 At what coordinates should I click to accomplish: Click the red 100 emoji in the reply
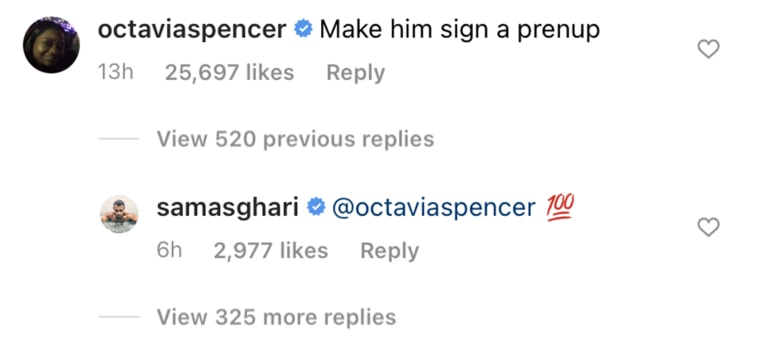(x=560, y=207)
